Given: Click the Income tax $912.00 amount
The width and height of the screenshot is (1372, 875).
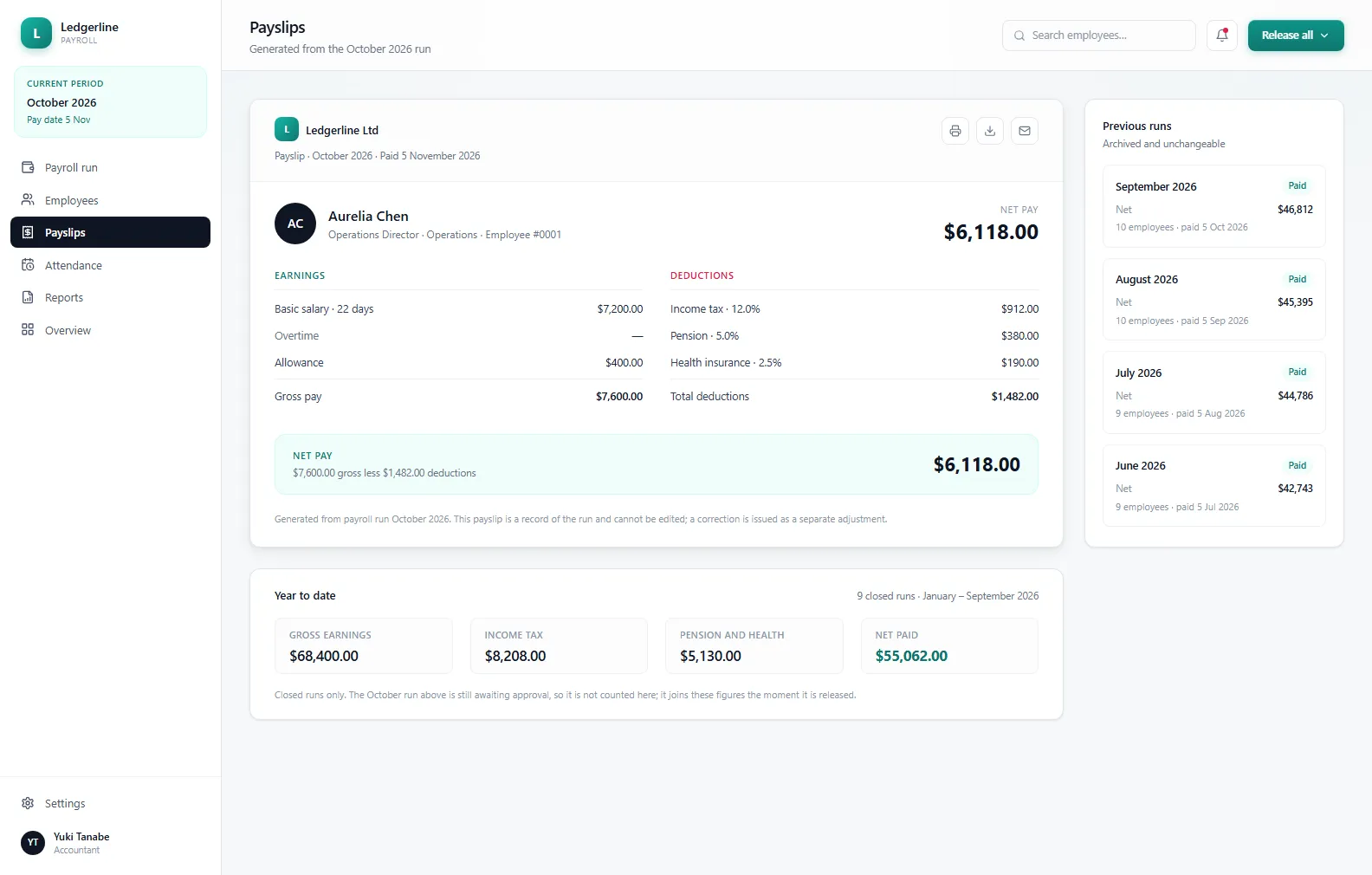Looking at the screenshot, I should point(1020,309).
